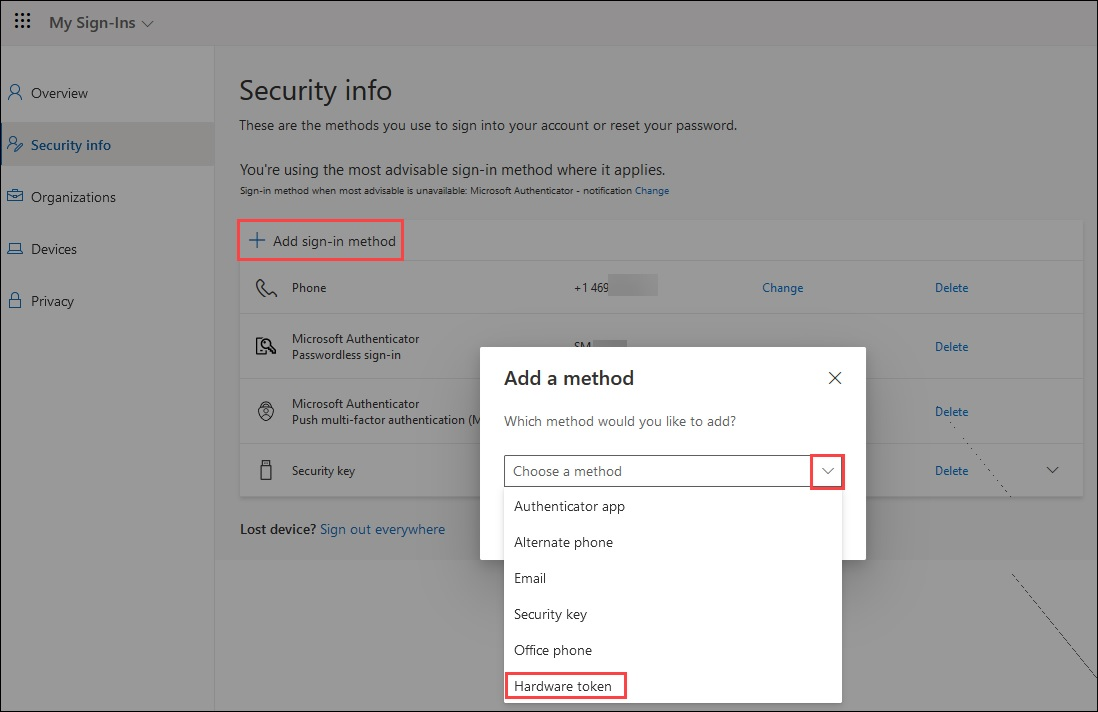1098x712 pixels.
Task: Open the Choose a method dropdown
Action: [x=826, y=470]
